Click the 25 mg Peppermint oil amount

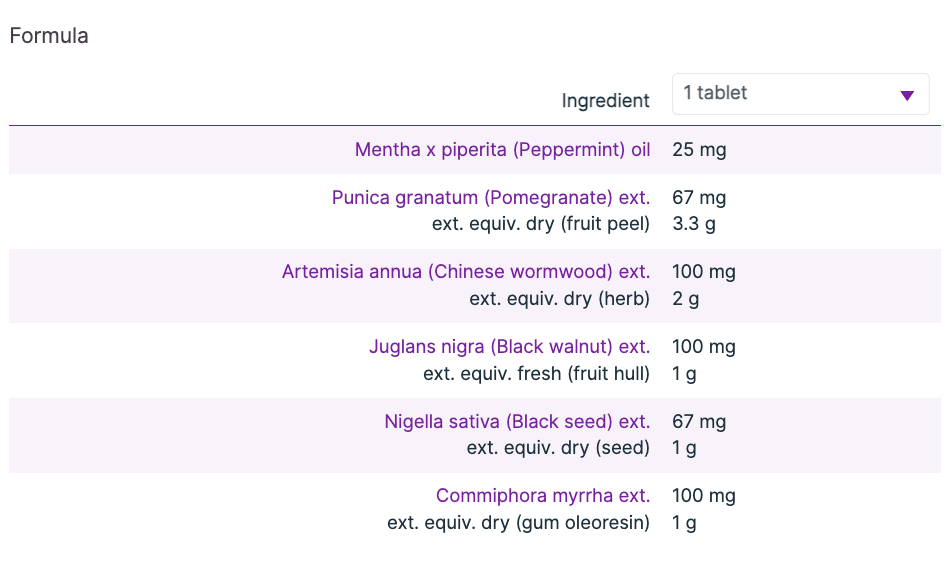(x=699, y=150)
